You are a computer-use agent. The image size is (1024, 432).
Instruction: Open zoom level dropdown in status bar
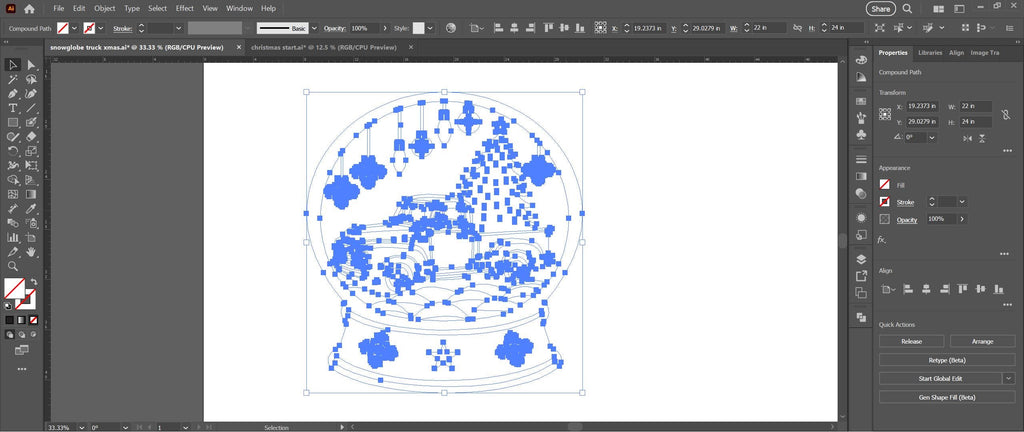[x=82, y=427]
